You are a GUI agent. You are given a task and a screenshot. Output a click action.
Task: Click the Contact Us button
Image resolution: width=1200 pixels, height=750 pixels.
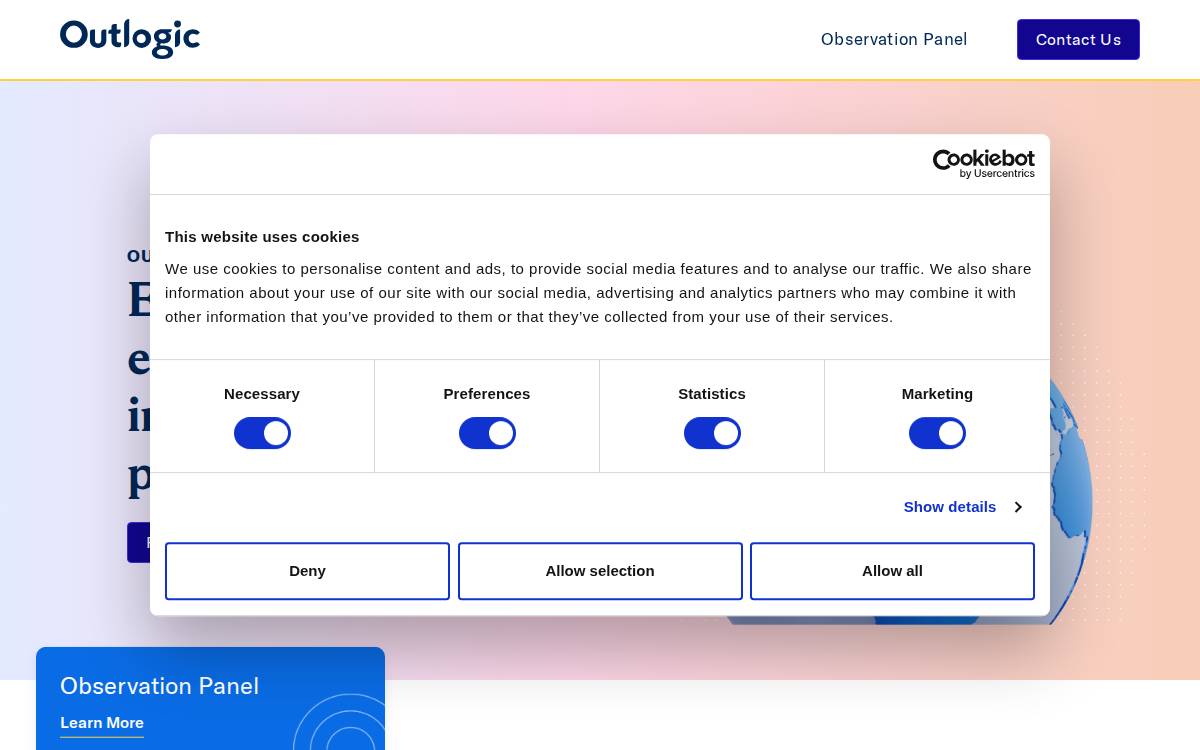click(x=1078, y=39)
